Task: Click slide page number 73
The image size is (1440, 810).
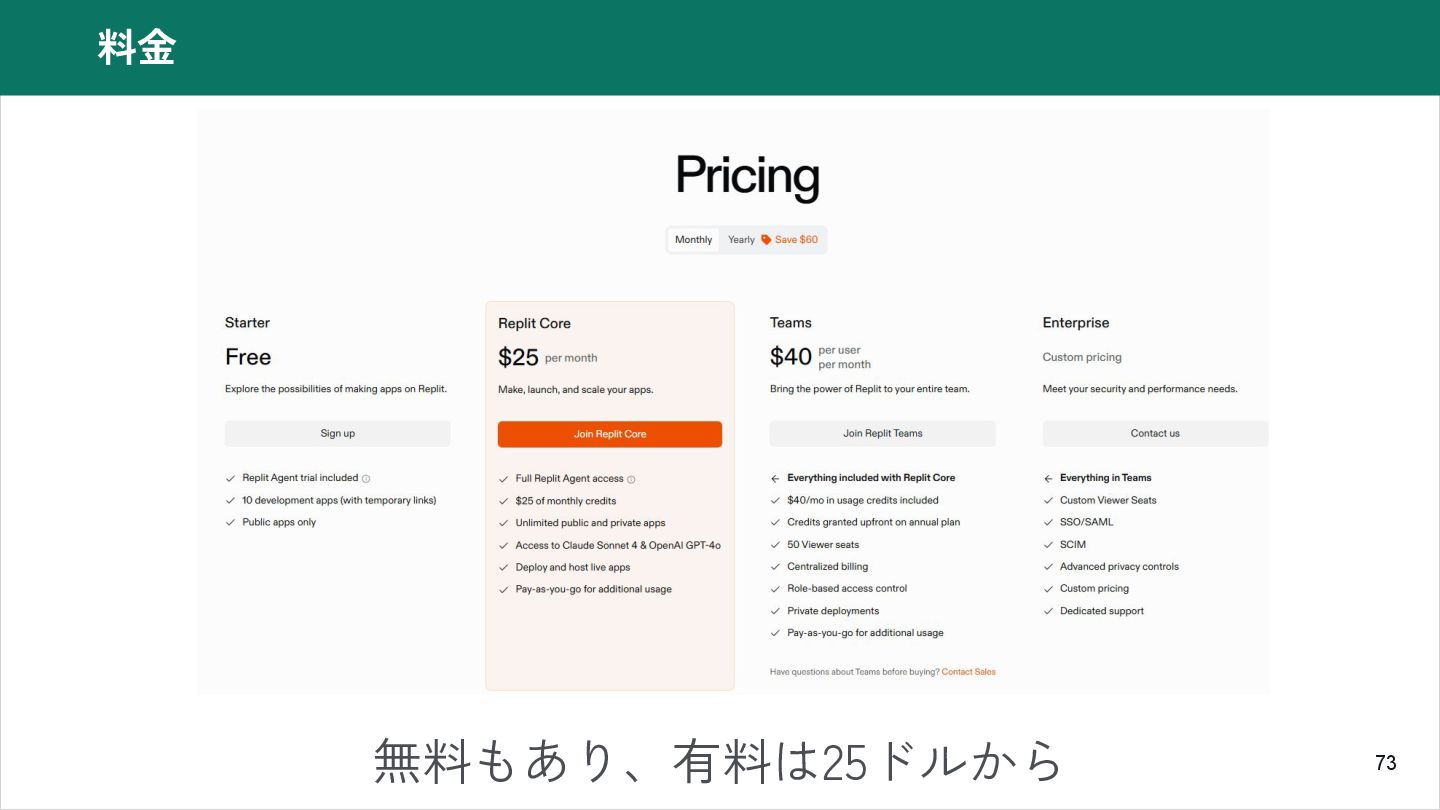Action: point(1386,763)
